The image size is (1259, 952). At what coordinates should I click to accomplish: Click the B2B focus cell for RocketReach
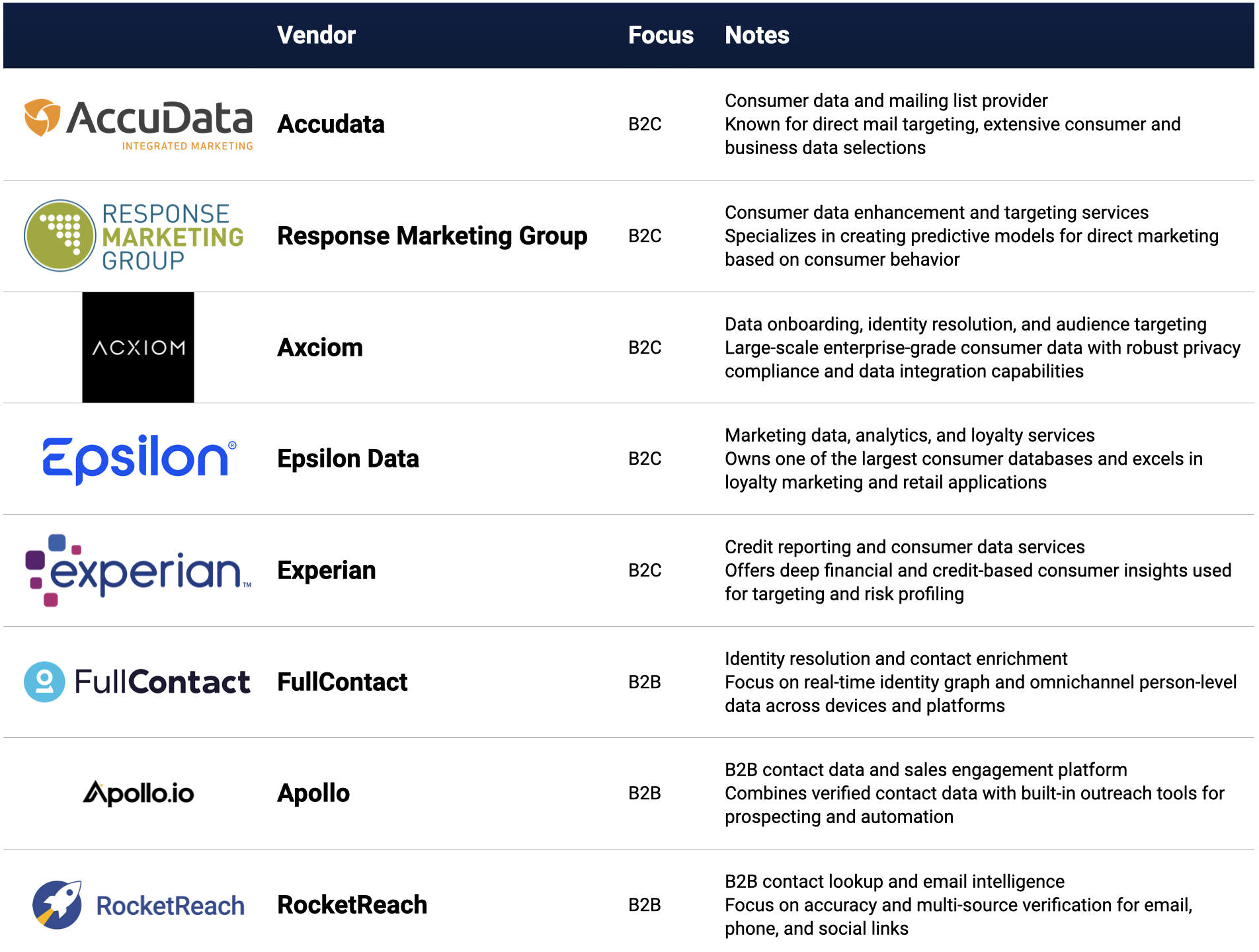pyautogui.click(x=645, y=904)
